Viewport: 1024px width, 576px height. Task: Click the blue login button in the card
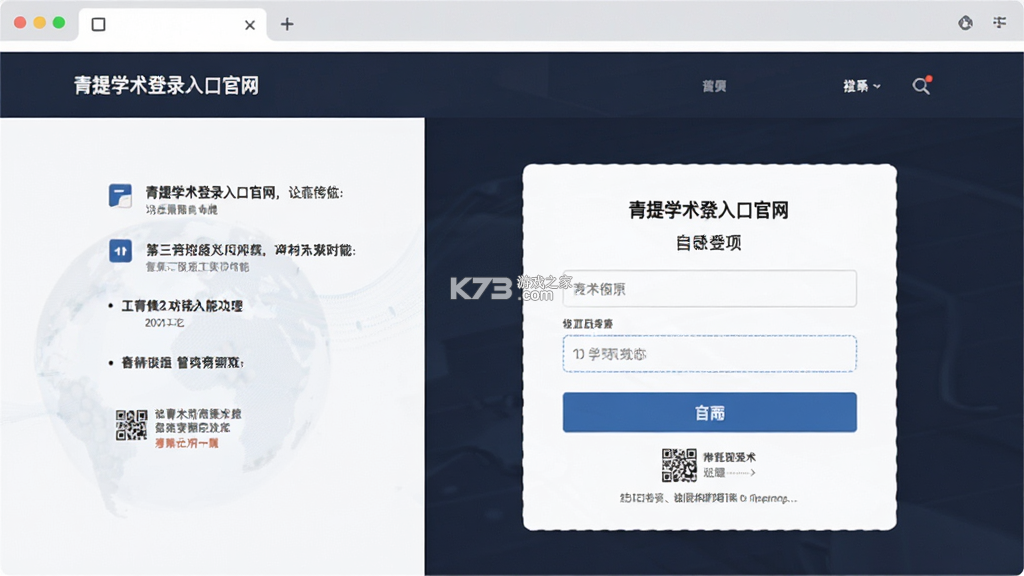click(709, 412)
